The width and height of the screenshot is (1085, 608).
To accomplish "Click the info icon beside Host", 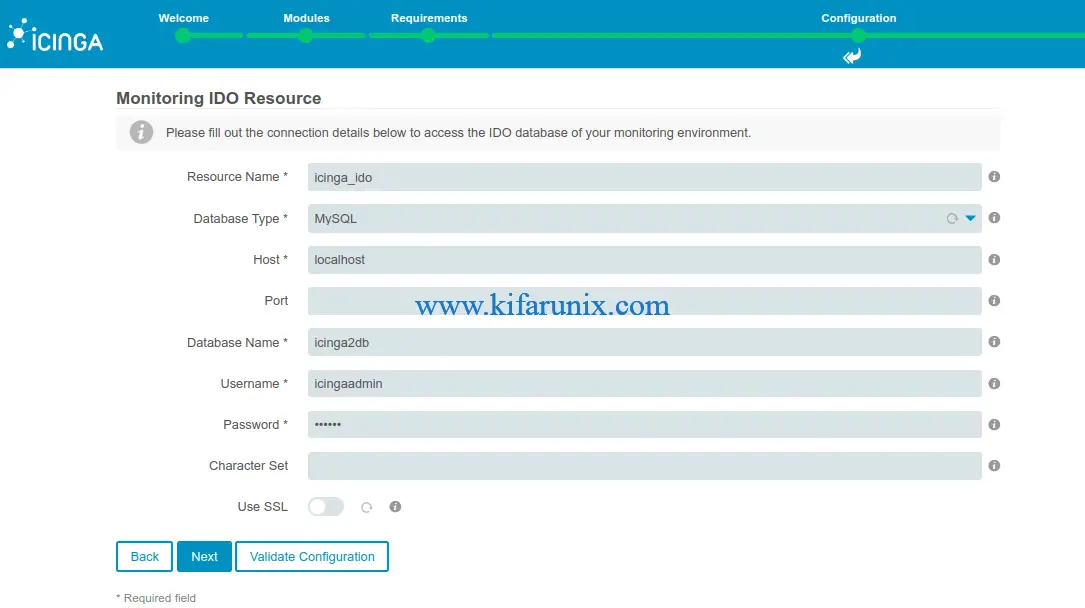I will (994, 259).
